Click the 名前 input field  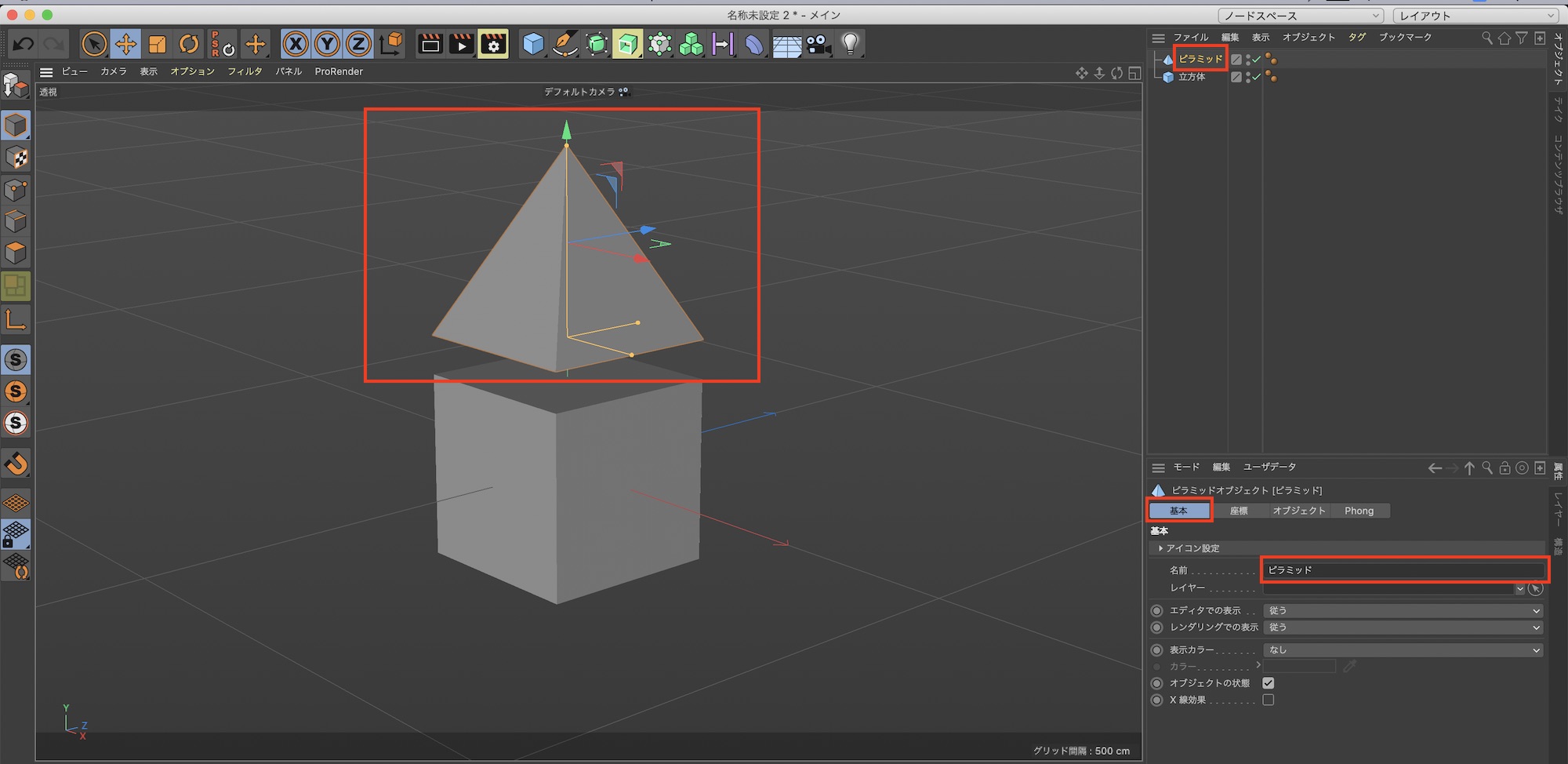coord(1403,570)
